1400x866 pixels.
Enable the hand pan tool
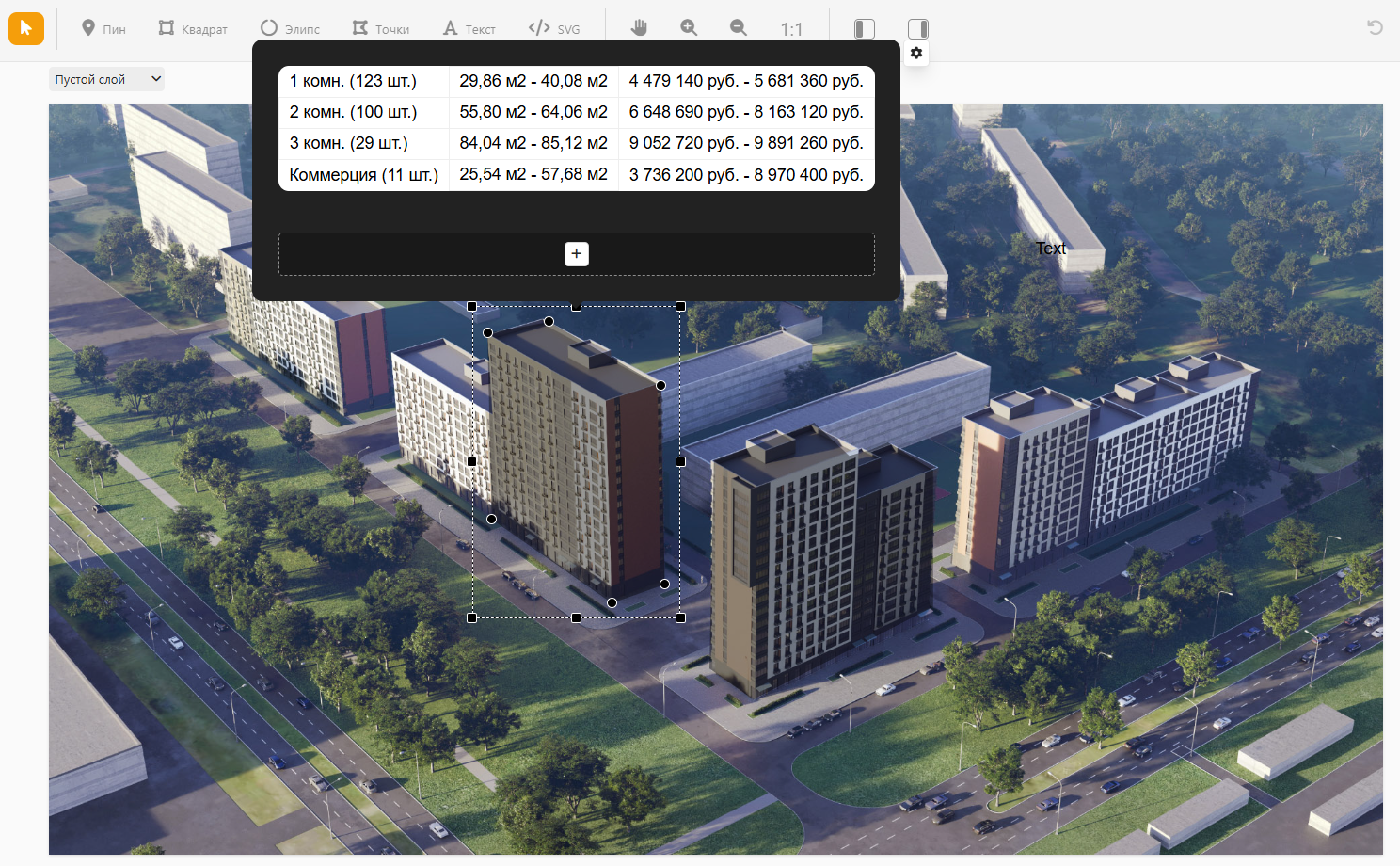click(640, 28)
